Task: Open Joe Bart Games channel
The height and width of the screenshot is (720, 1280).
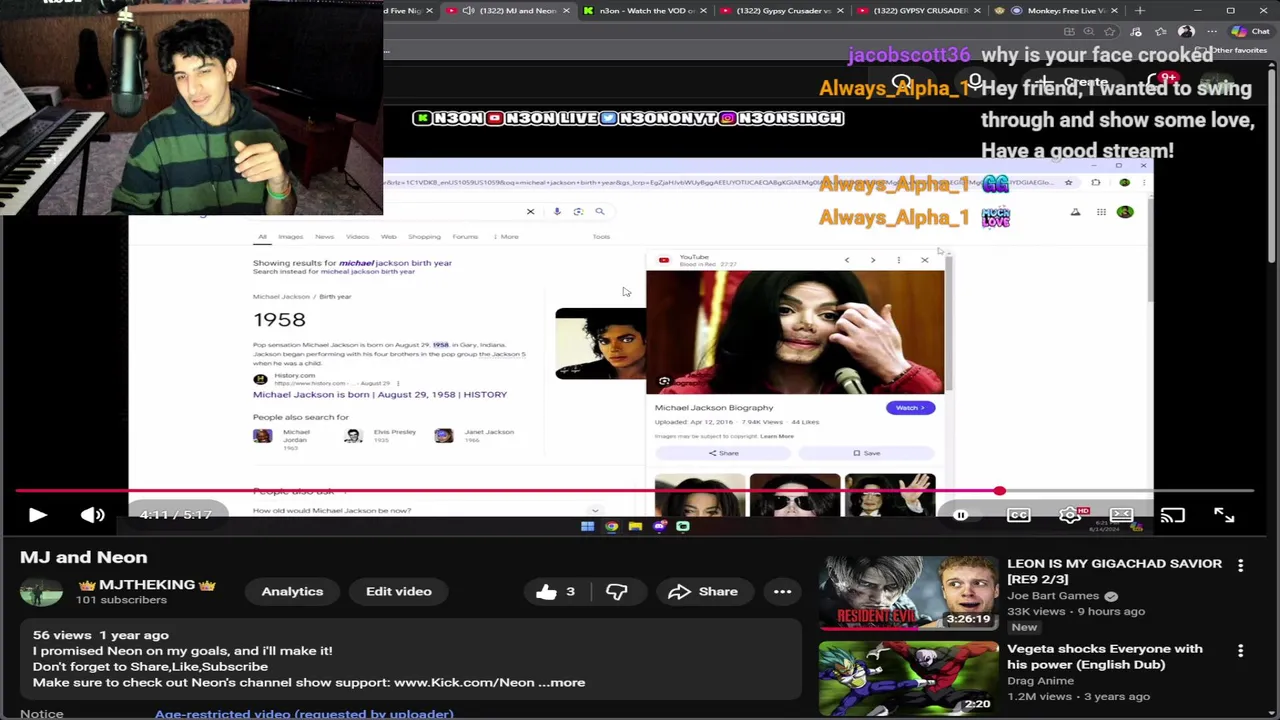Action: click(x=1053, y=595)
